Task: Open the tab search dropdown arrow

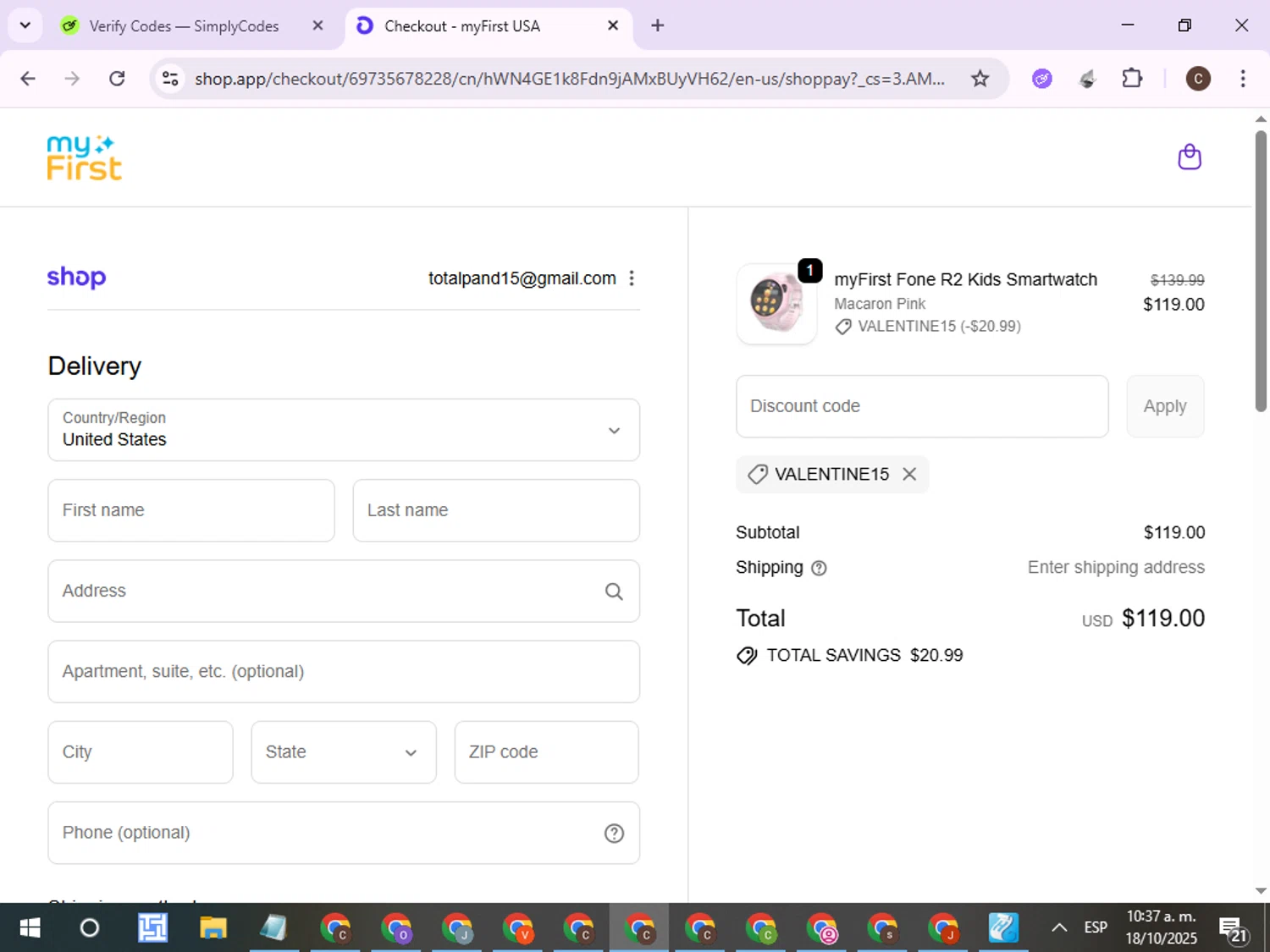Action: tap(25, 25)
